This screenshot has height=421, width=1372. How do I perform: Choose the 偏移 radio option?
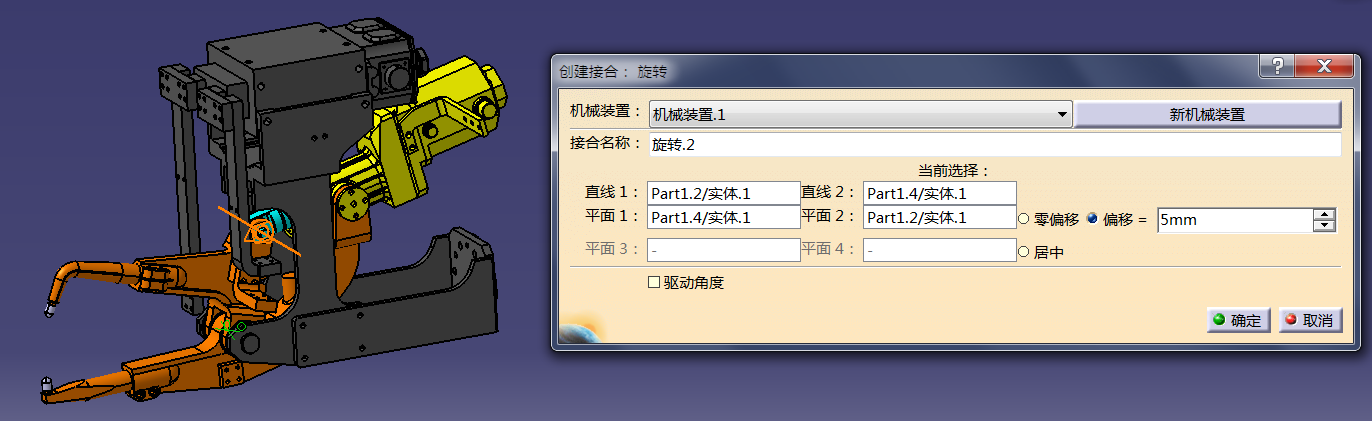point(1091,219)
